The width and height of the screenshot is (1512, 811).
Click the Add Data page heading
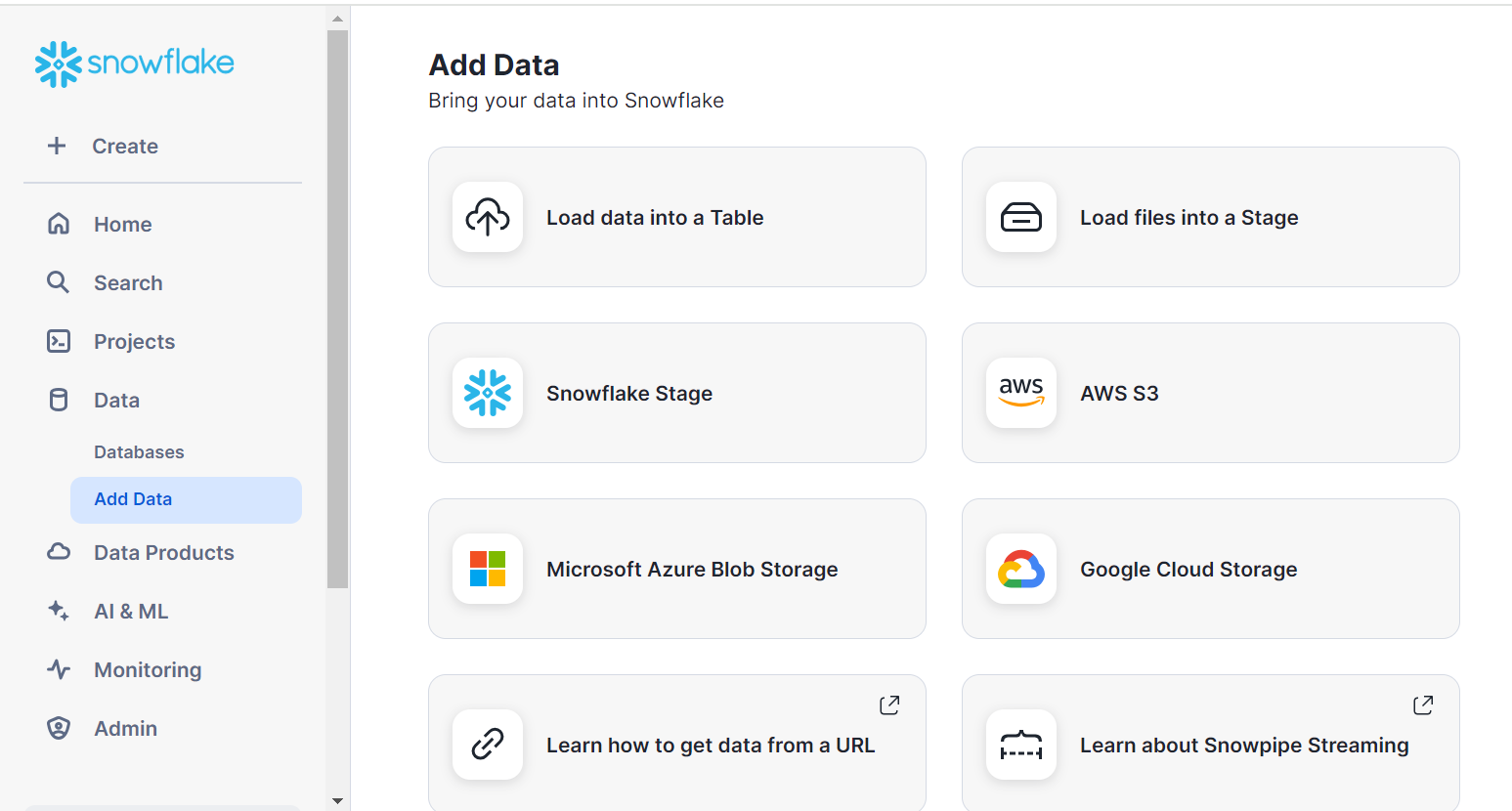tap(495, 64)
